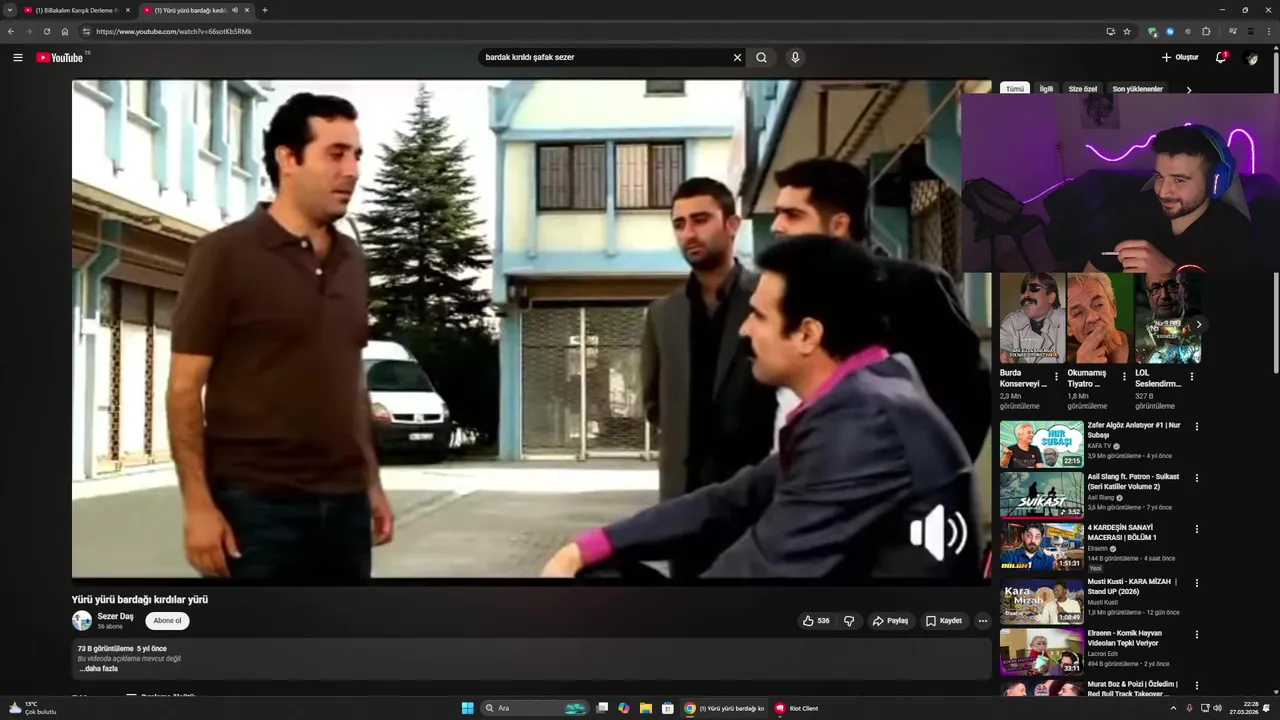
Task: Select the İlgili filter chip
Action: coord(1046,89)
